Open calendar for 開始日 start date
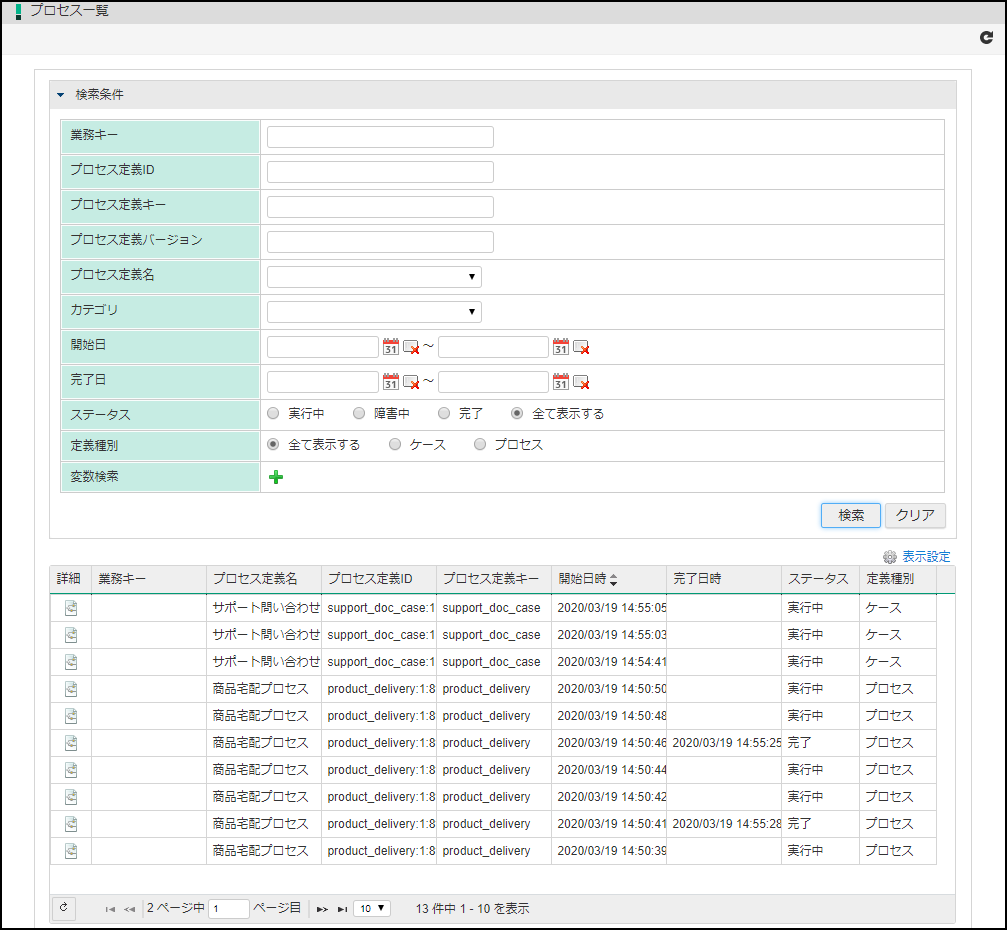The height and width of the screenshot is (930, 1007). tap(390, 347)
